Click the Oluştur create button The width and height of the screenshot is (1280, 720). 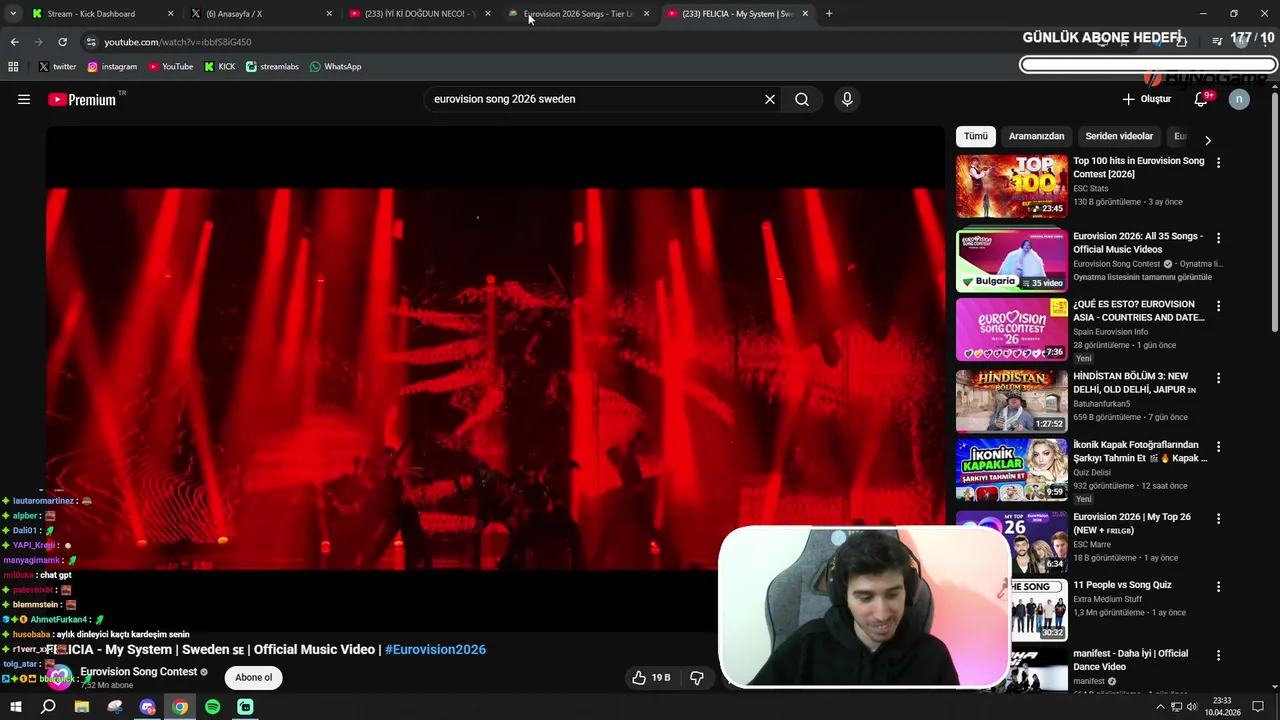(1146, 99)
